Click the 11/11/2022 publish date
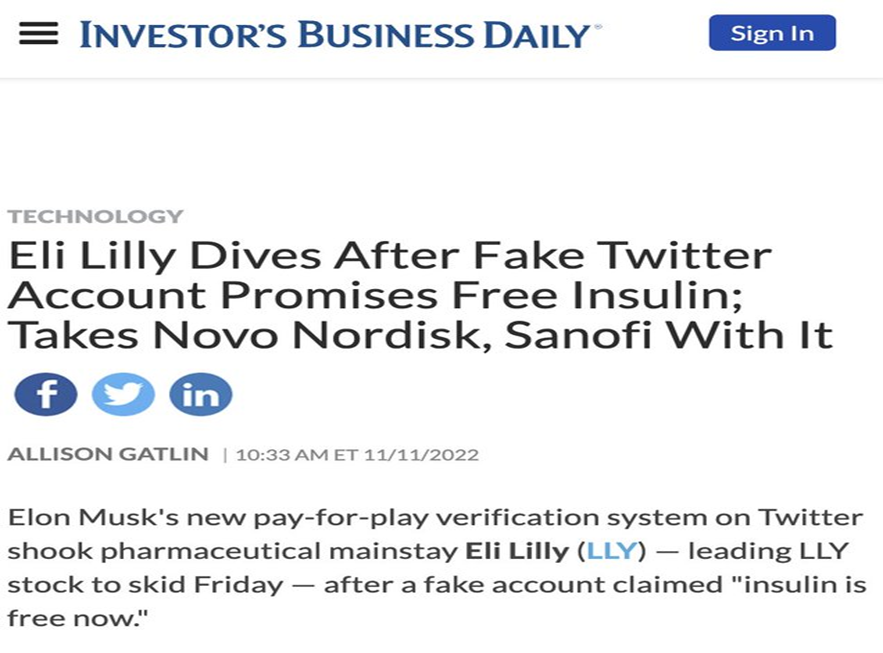The width and height of the screenshot is (883, 653). pos(421,455)
